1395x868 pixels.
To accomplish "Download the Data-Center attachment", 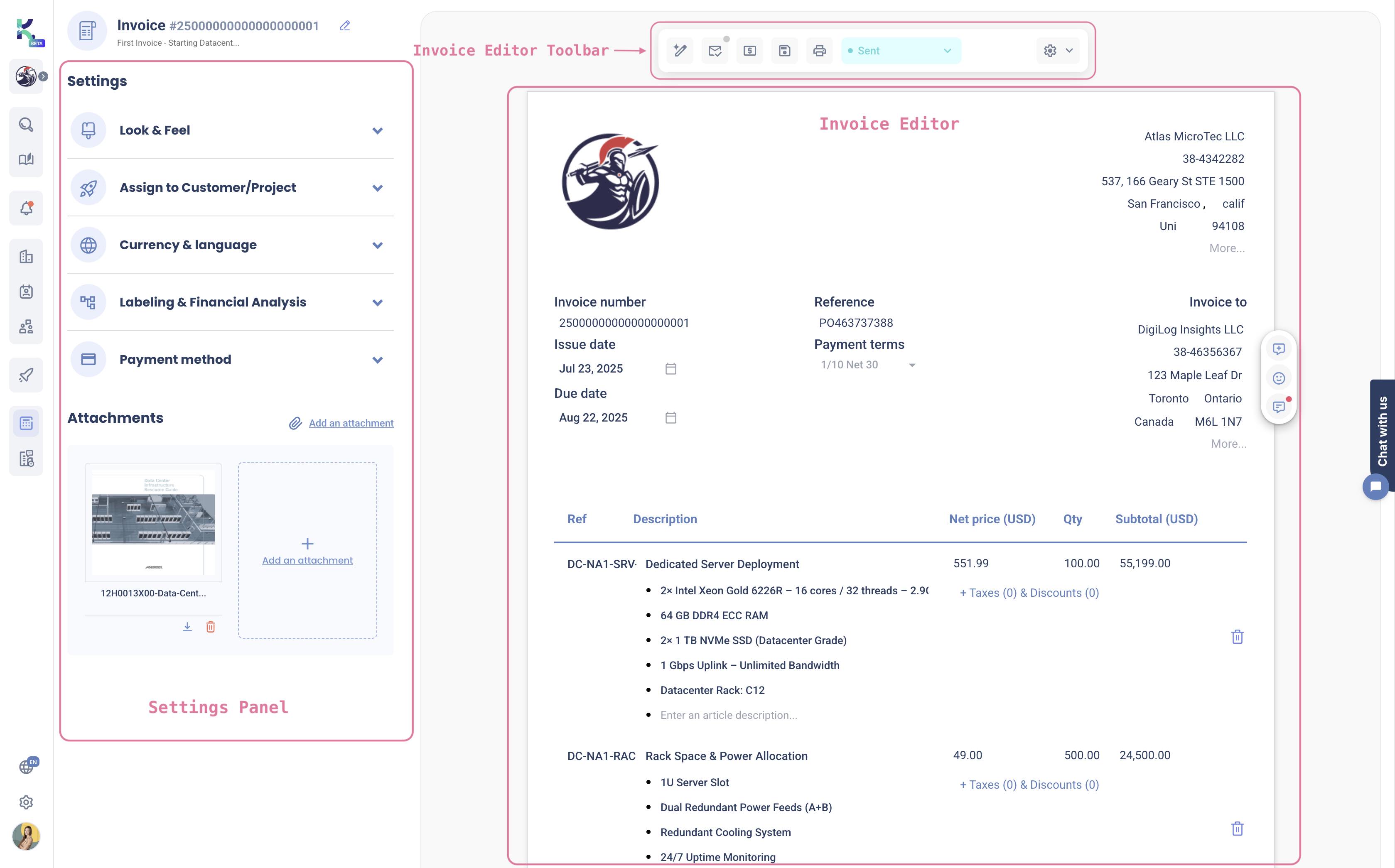I will (x=187, y=627).
